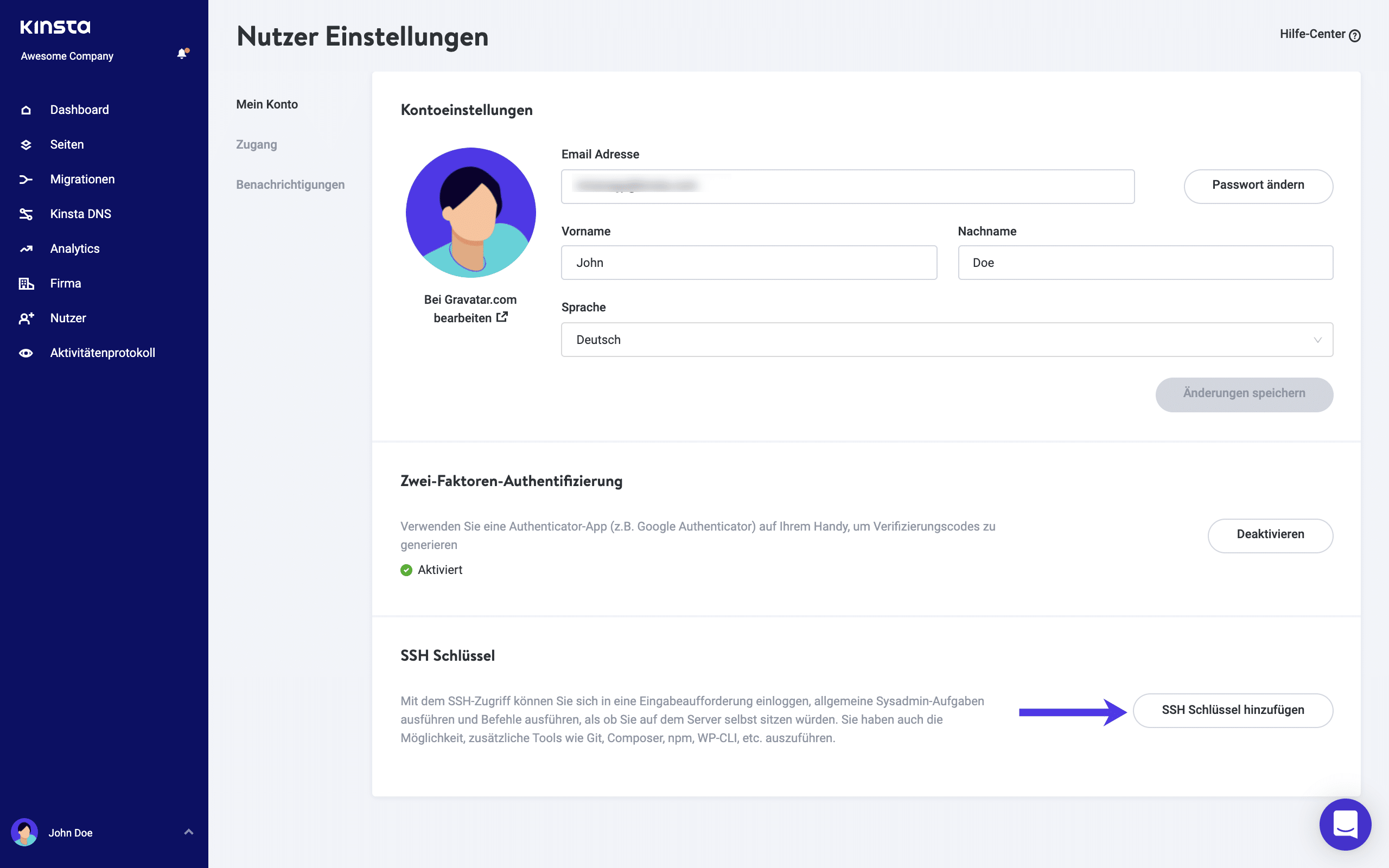This screenshot has width=1389, height=868.
Task: Switch to the Benachrichtigungen tab
Action: coord(290,185)
